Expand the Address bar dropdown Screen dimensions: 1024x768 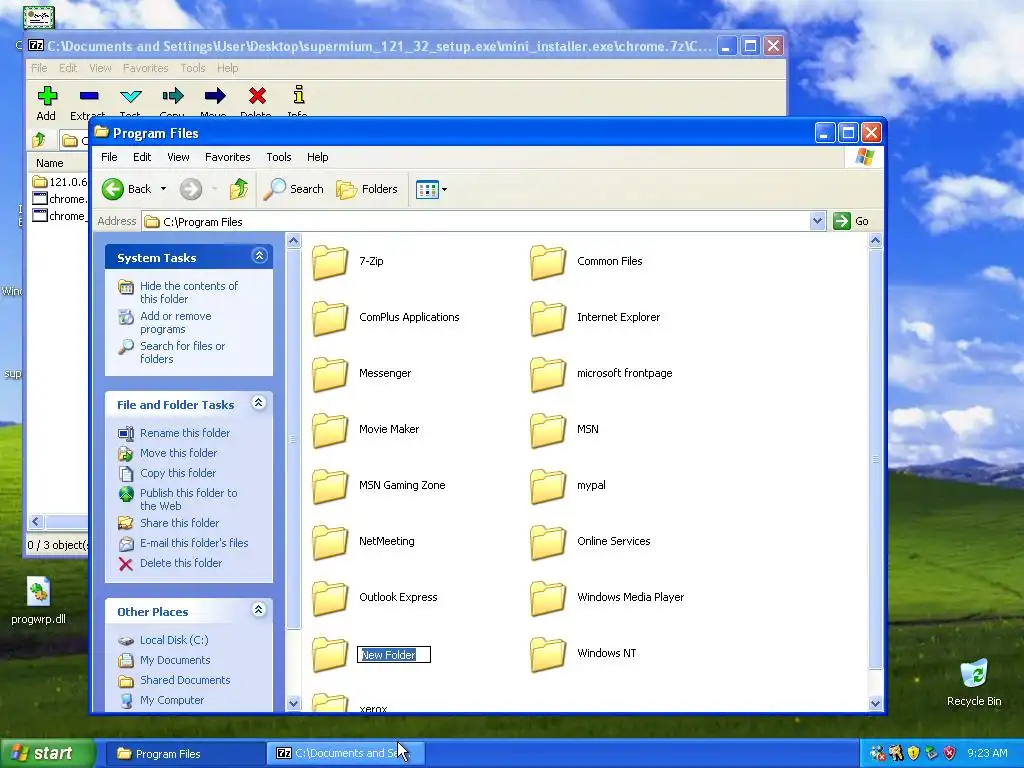(x=817, y=221)
